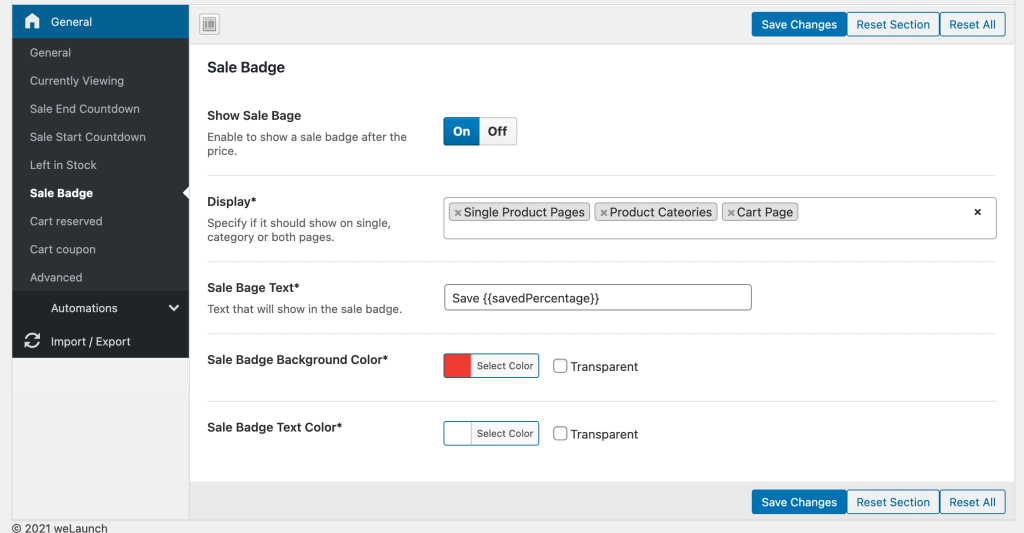Click white text color swatch

click(457, 433)
